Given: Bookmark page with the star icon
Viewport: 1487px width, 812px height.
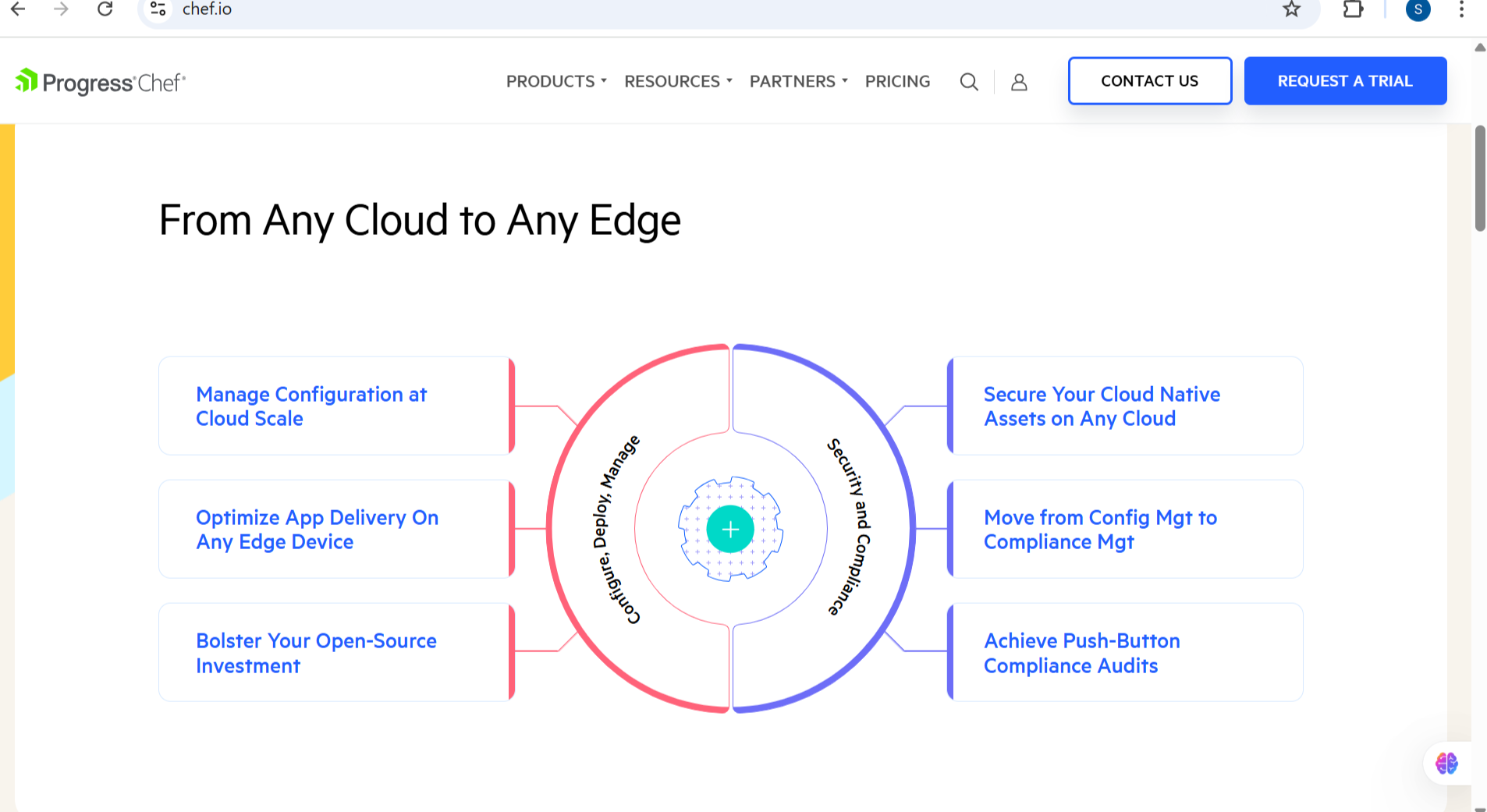Looking at the screenshot, I should (1292, 9).
